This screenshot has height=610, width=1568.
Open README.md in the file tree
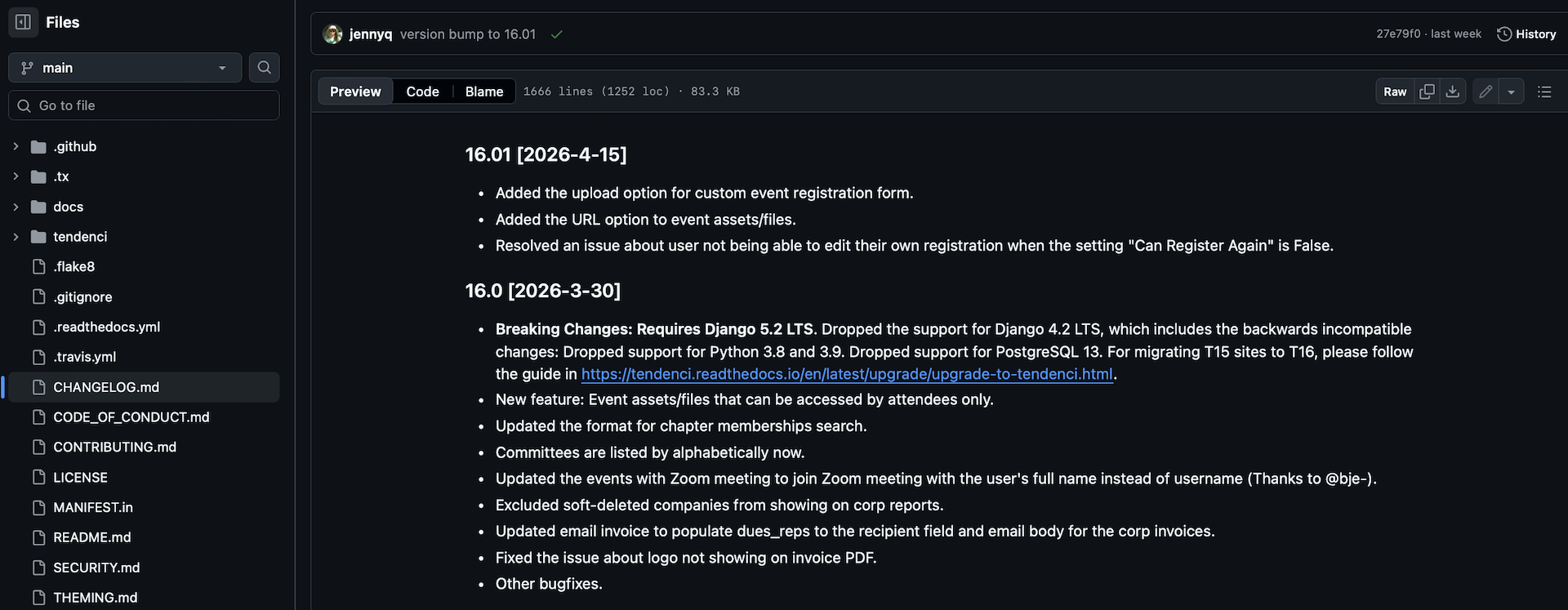coord(91,537)
